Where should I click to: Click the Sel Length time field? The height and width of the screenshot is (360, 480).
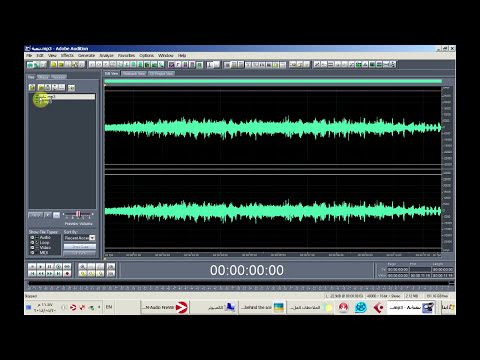(443, 269)
